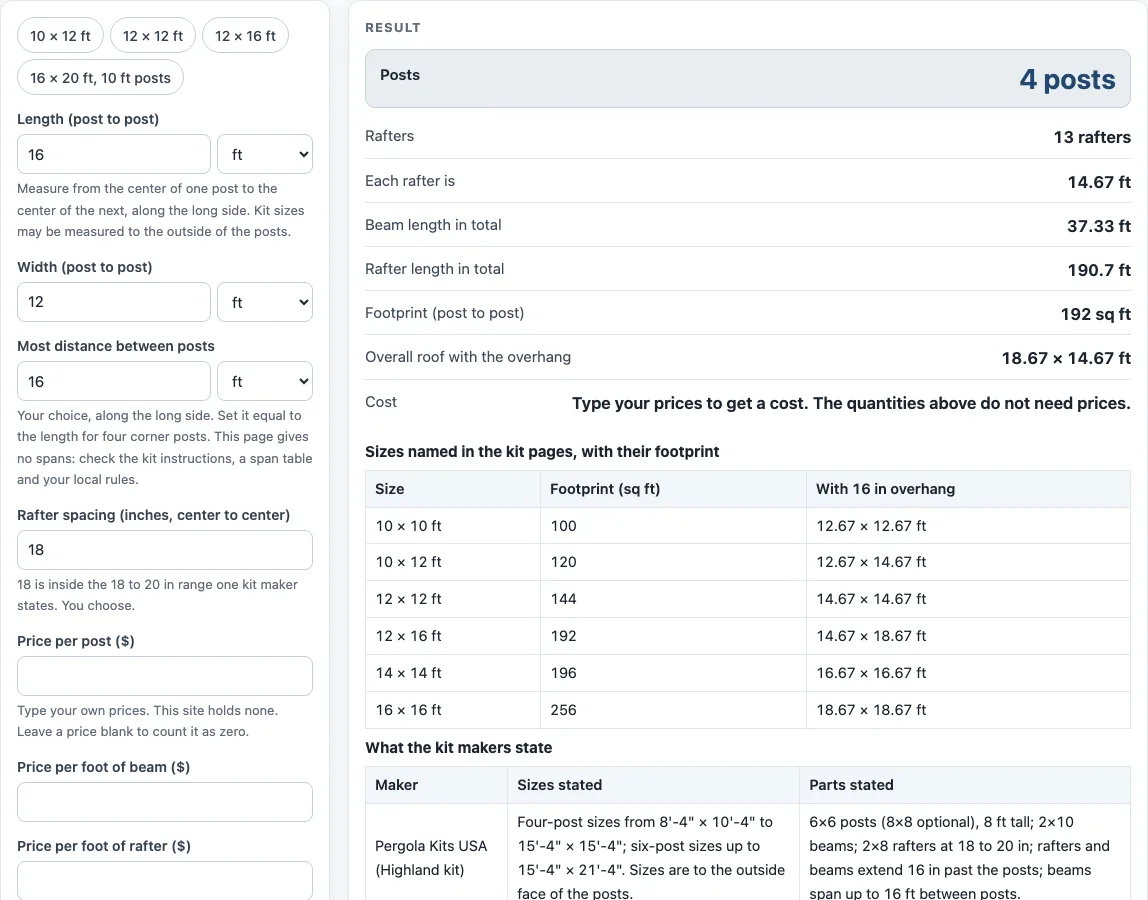The width and height of the screenshot is (1148, 900).
Task: Open the Length unit dropdown
Action: click(265, 155)
